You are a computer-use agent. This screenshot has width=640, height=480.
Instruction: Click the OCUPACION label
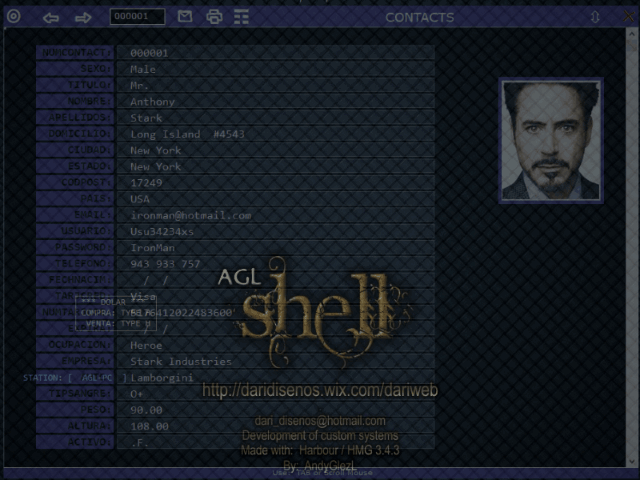click(75, 345)
